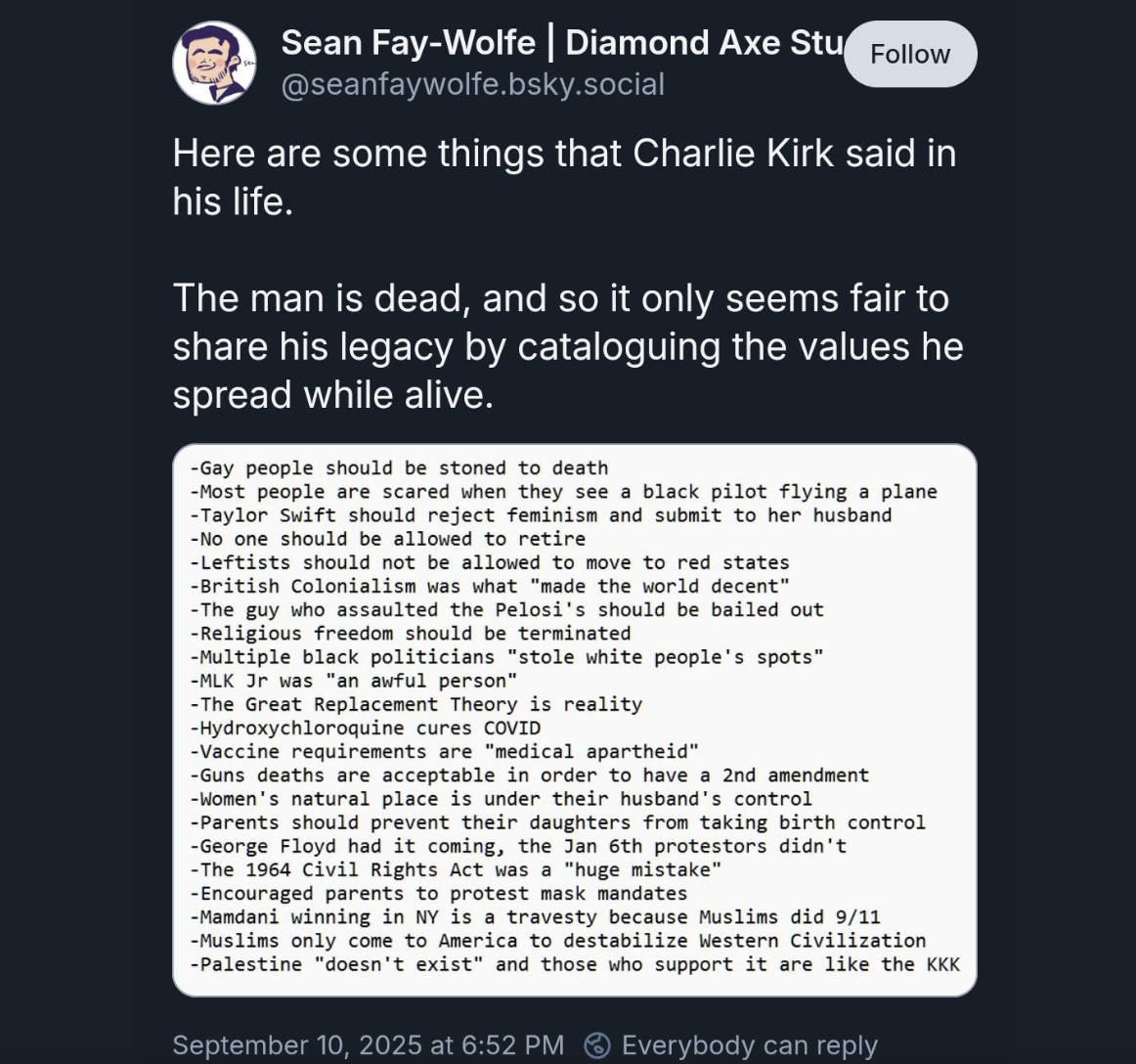The height and width of the screenshot is (1064, 1136).
Task: Click the "Great Replacement Theory" line in image
Action: tap(415, 704)
